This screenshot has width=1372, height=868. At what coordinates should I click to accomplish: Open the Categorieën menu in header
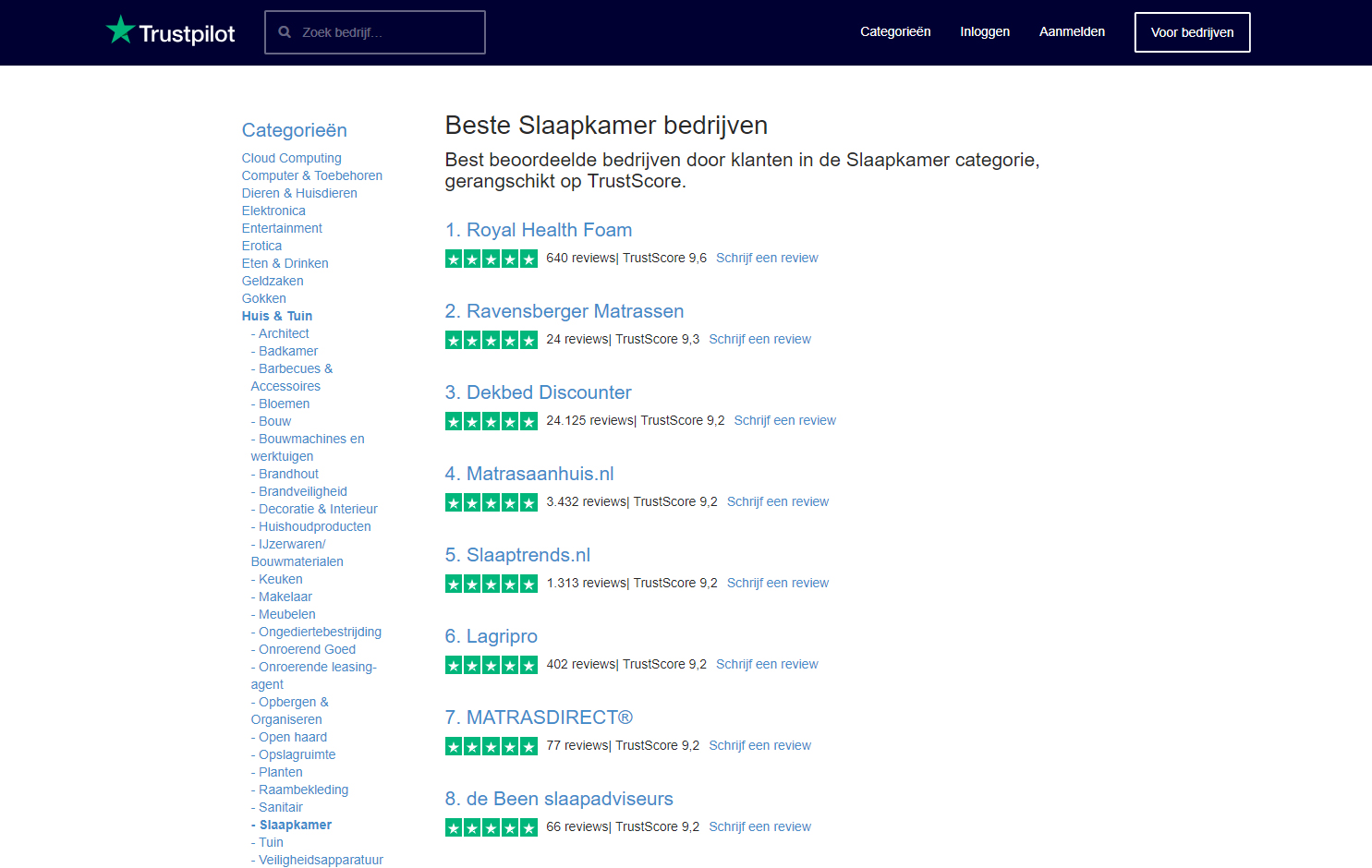pos(895,31)
